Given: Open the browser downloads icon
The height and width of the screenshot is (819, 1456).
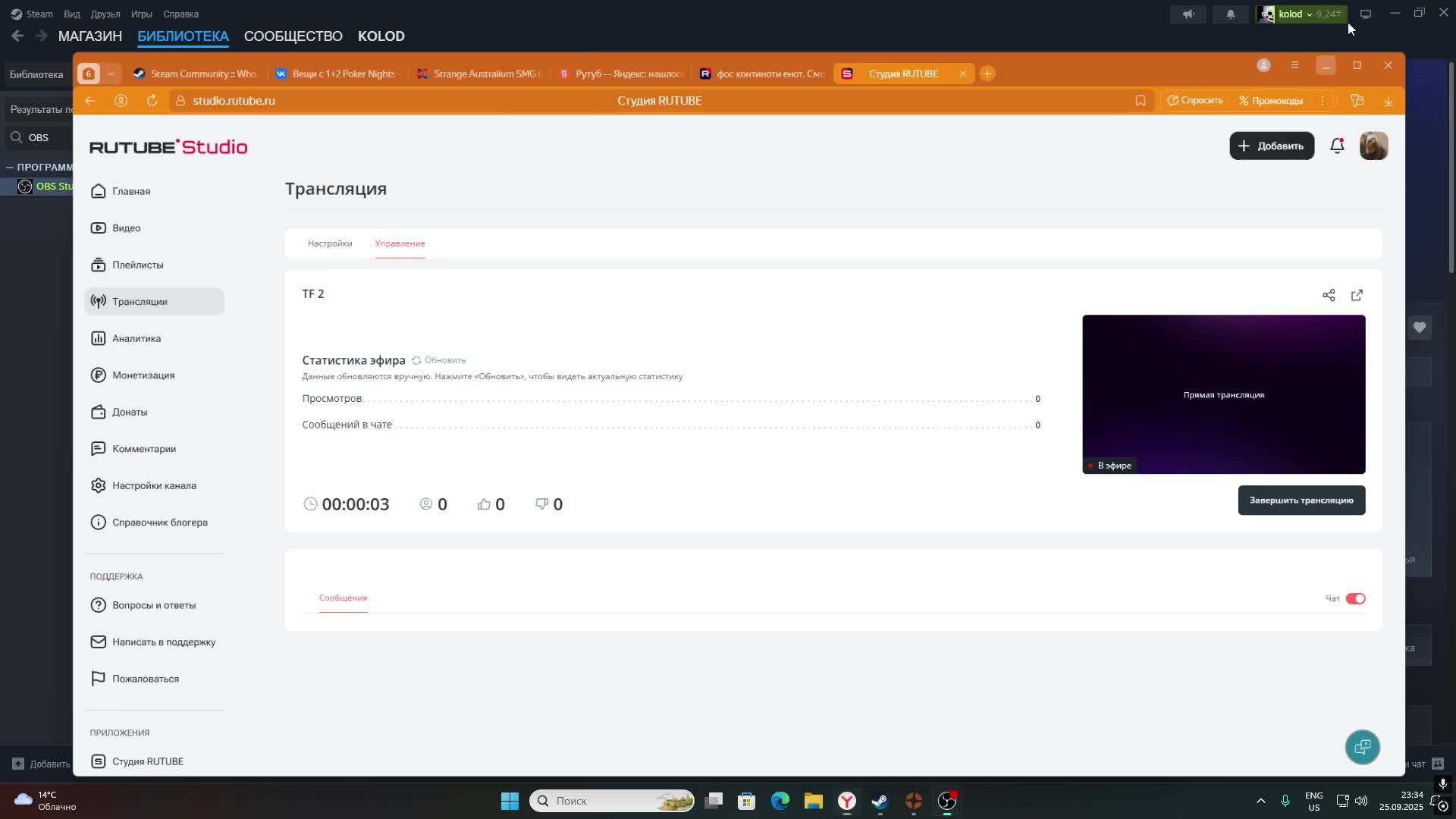Looking at the screenshot, I should [x=1388, y=100].
